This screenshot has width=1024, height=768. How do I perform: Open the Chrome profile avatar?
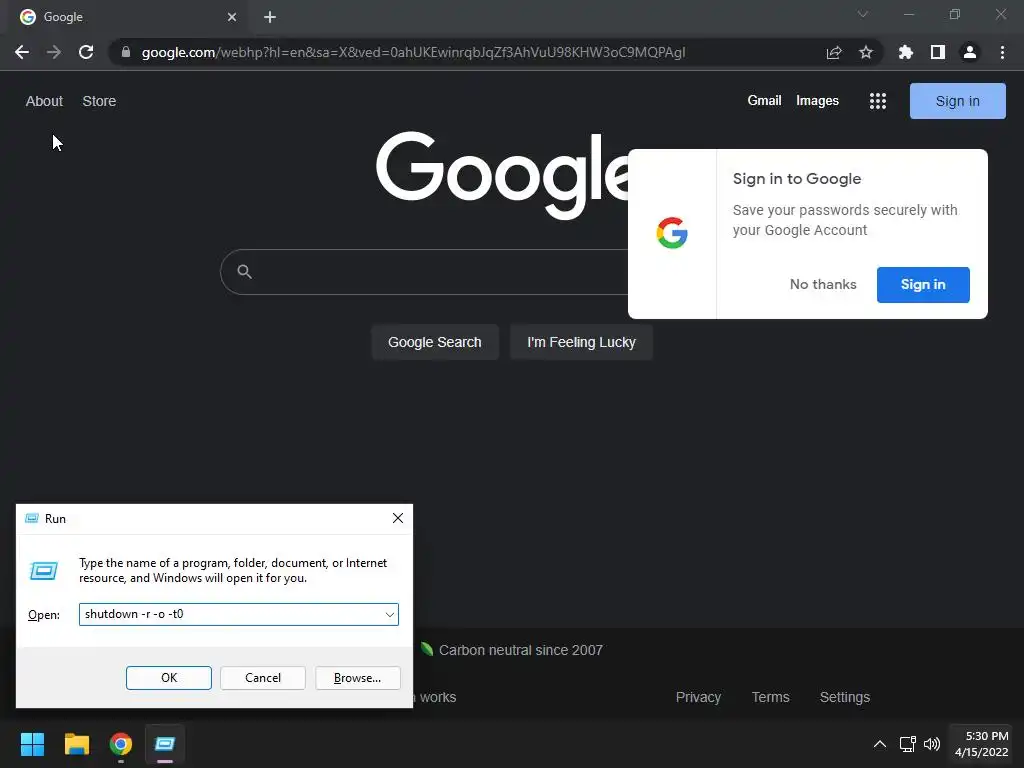970,52
